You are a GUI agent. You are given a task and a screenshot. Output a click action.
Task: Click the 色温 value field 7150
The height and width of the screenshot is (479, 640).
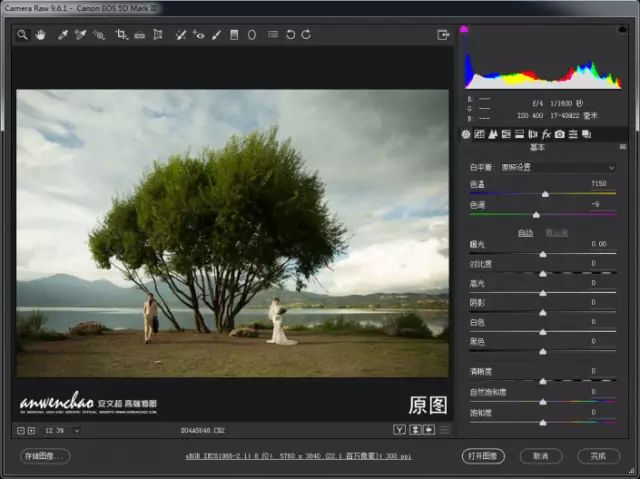tap(599, 184)
